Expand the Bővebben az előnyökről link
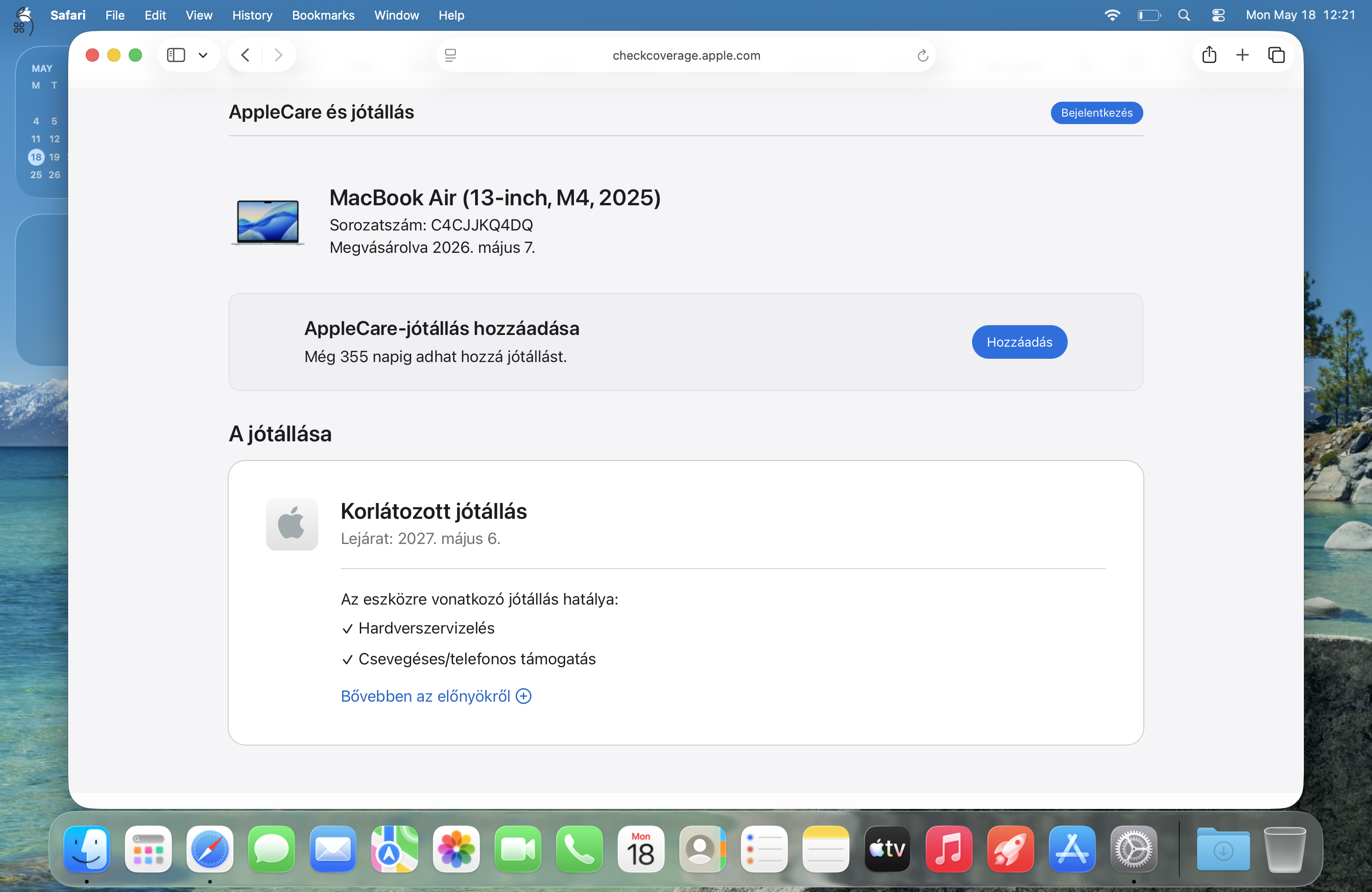 (x=436, y=696)
